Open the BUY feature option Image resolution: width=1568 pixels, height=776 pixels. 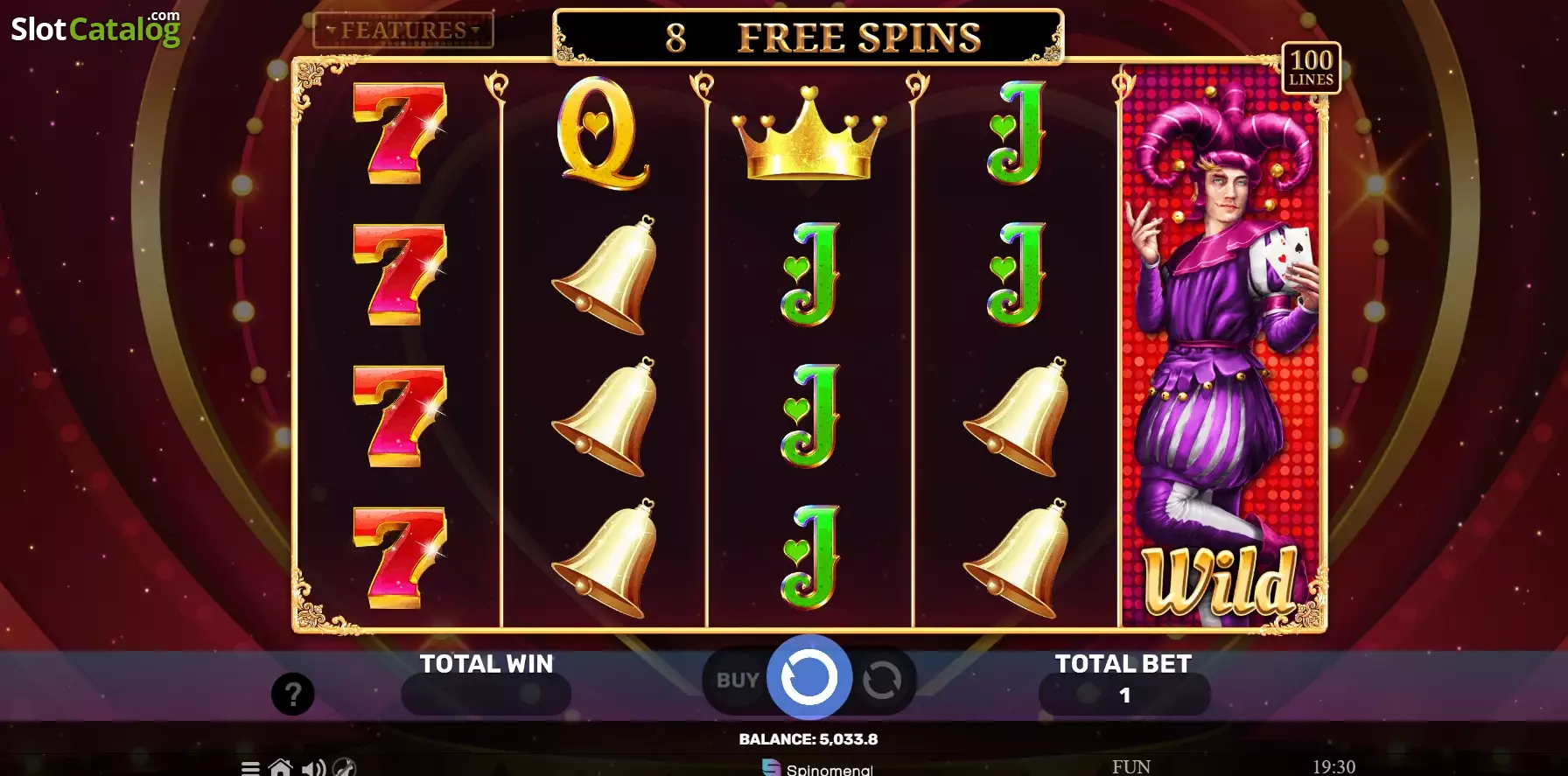[738, 680]
